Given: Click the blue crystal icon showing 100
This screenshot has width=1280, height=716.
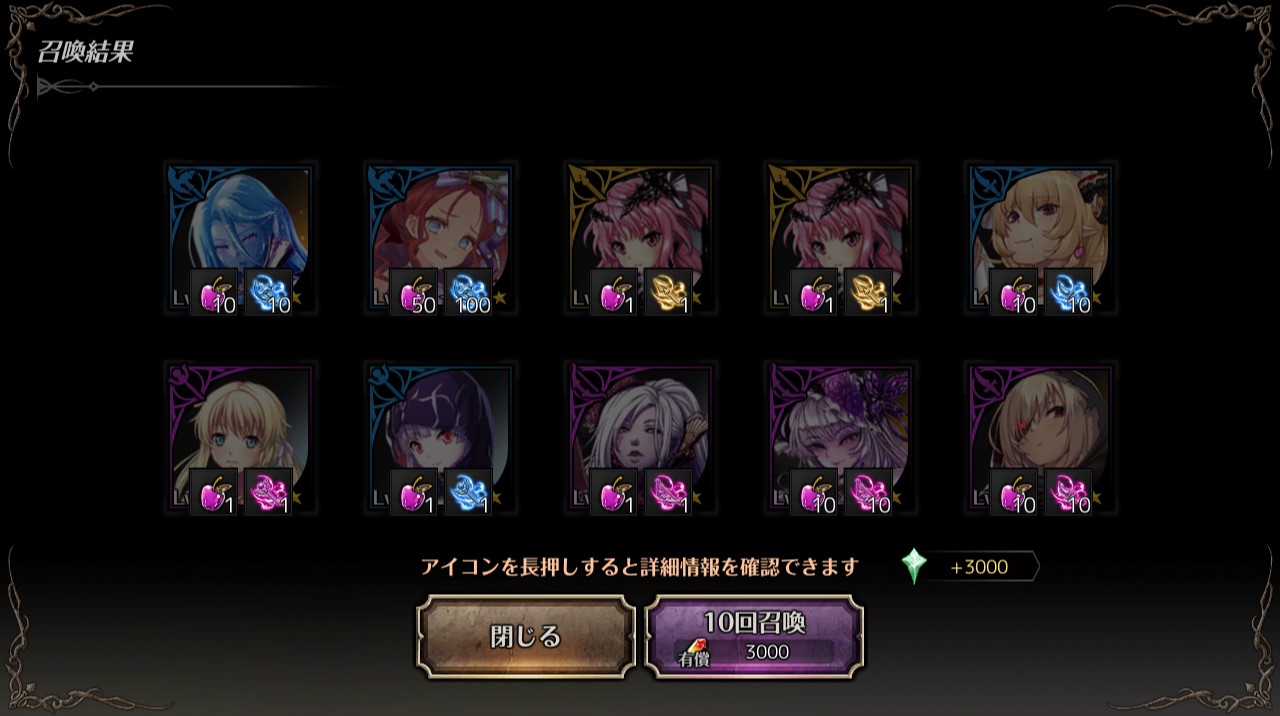Looking at the screenshot, I should (x=468, y=293).
